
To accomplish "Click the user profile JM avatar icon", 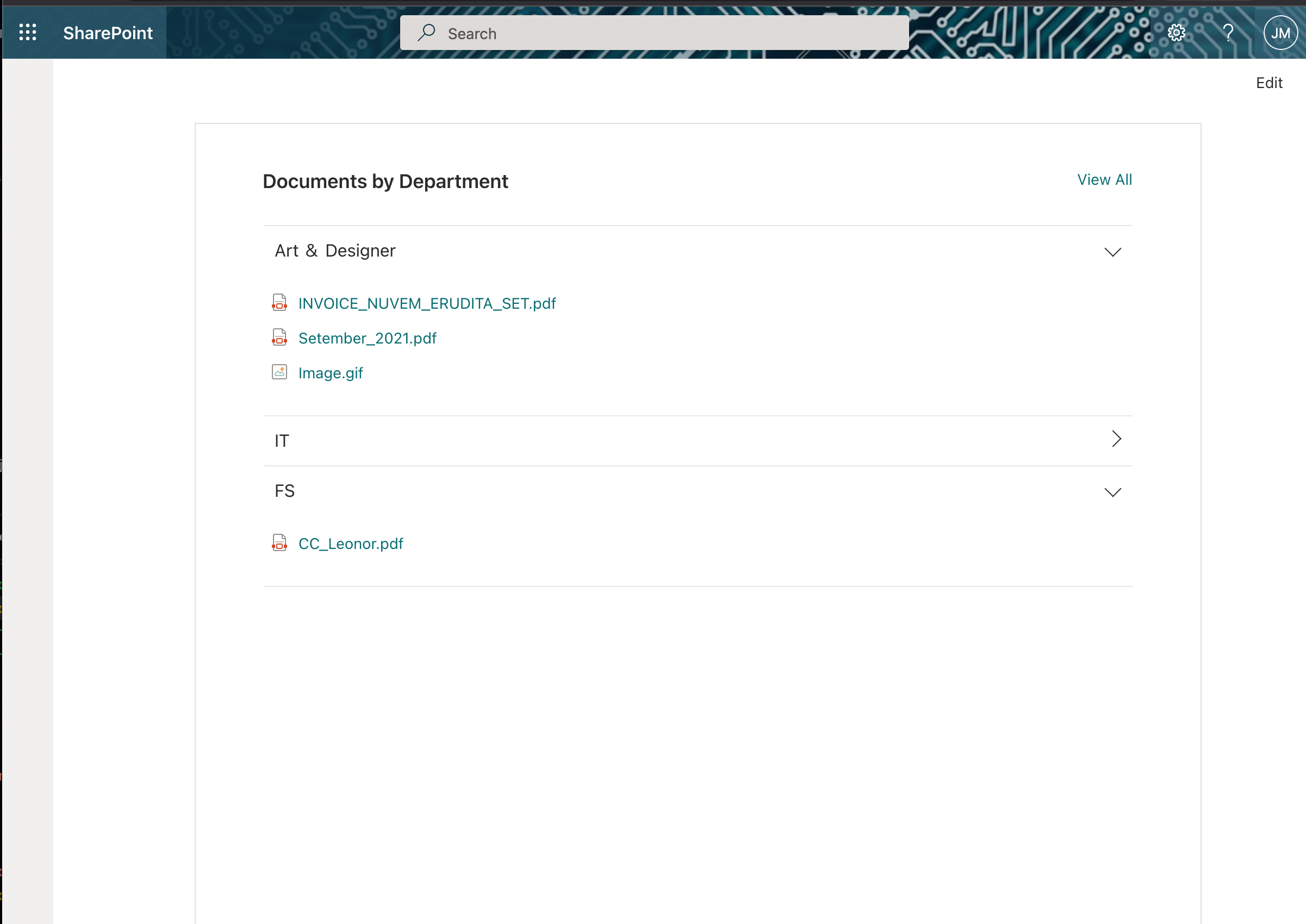I will [x=1282, y=33].
